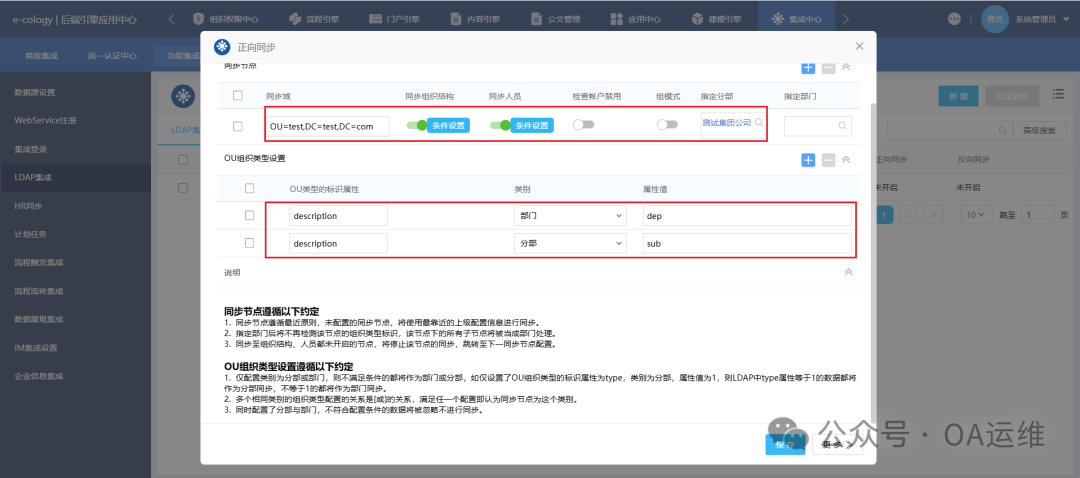1080x478 pixels.
Task: Click the chat bubble icon in top bar
Action: click(x=954, y=19)
